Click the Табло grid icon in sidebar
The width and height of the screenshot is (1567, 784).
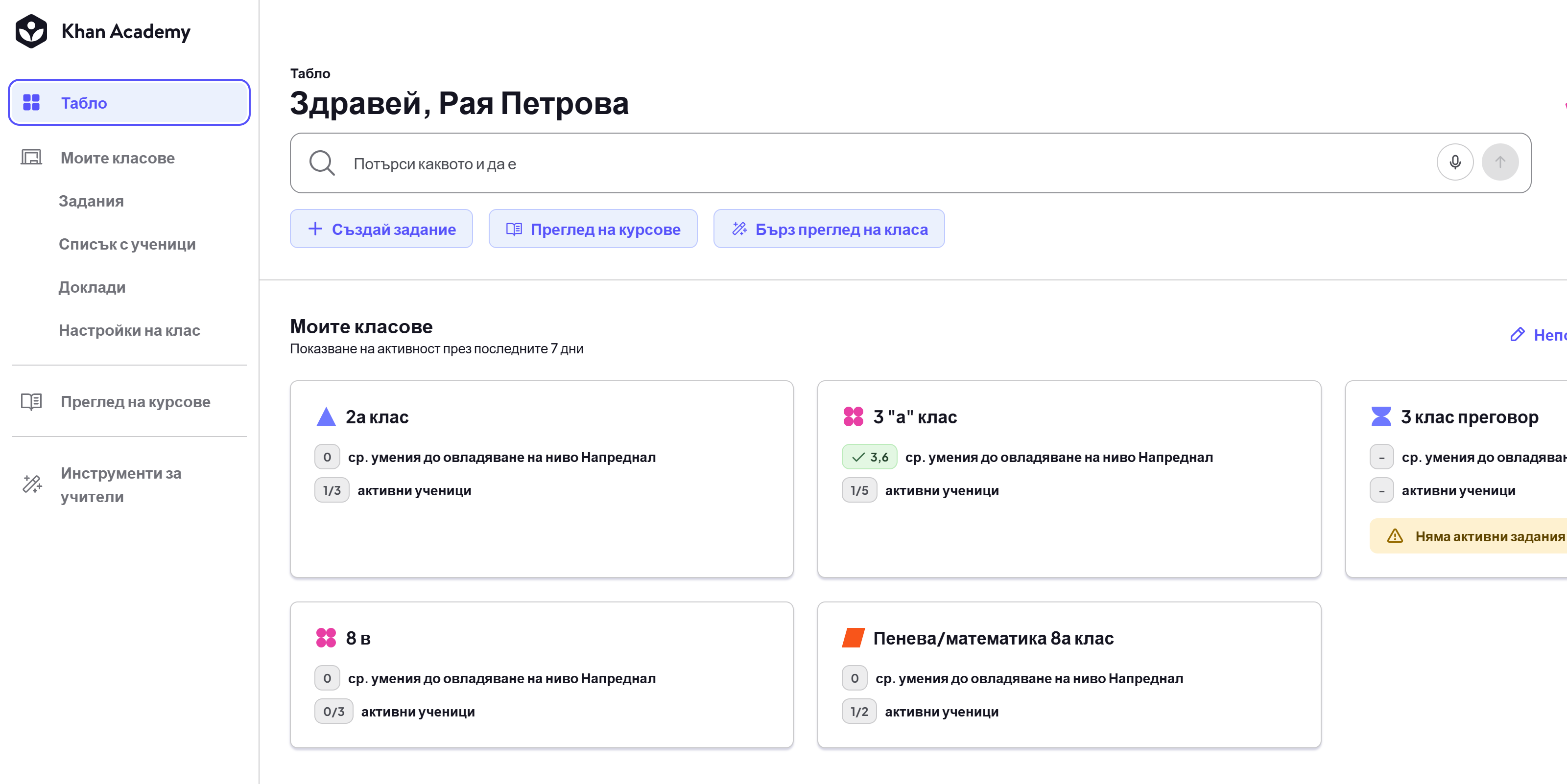(x=31, y=102)
